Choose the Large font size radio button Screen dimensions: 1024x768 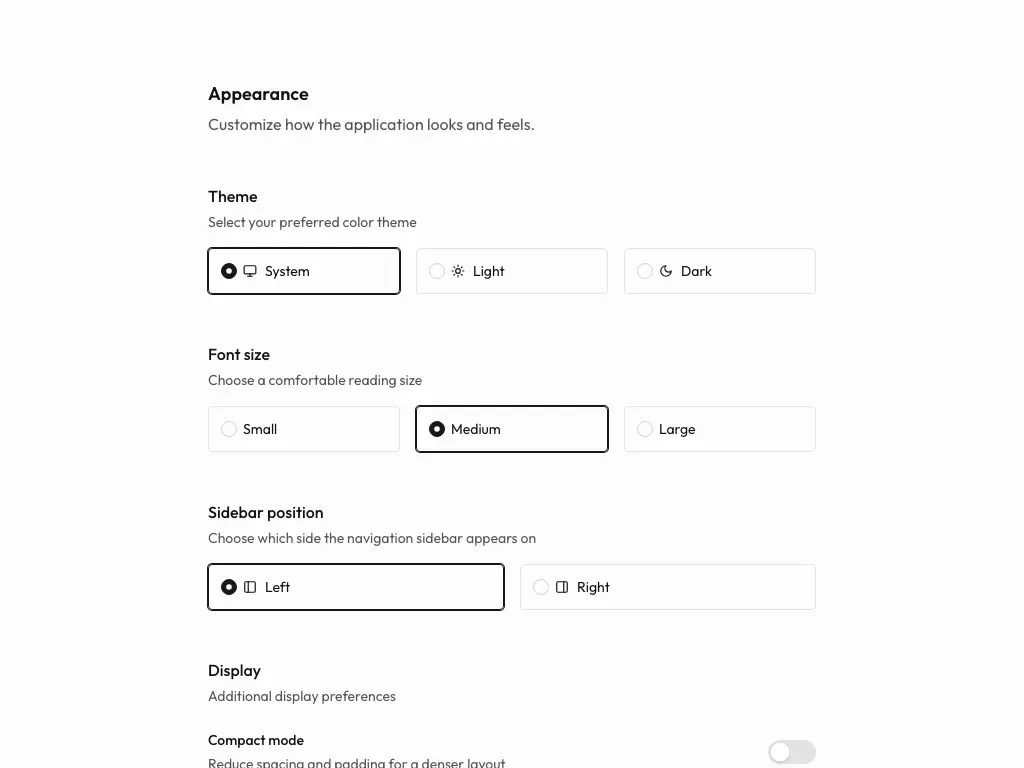tap(645, 429)
